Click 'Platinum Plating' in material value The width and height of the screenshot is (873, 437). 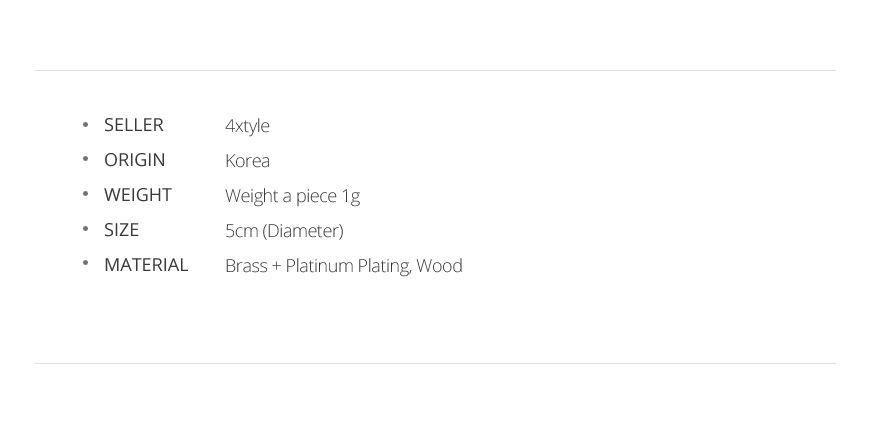347,266
